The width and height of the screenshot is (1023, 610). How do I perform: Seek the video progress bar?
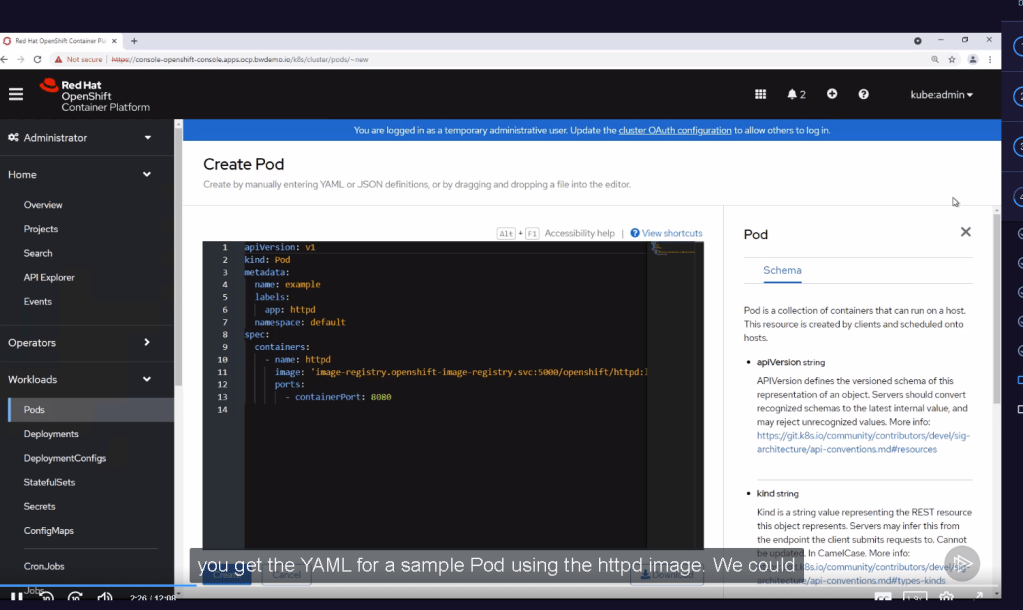point(500,585)
